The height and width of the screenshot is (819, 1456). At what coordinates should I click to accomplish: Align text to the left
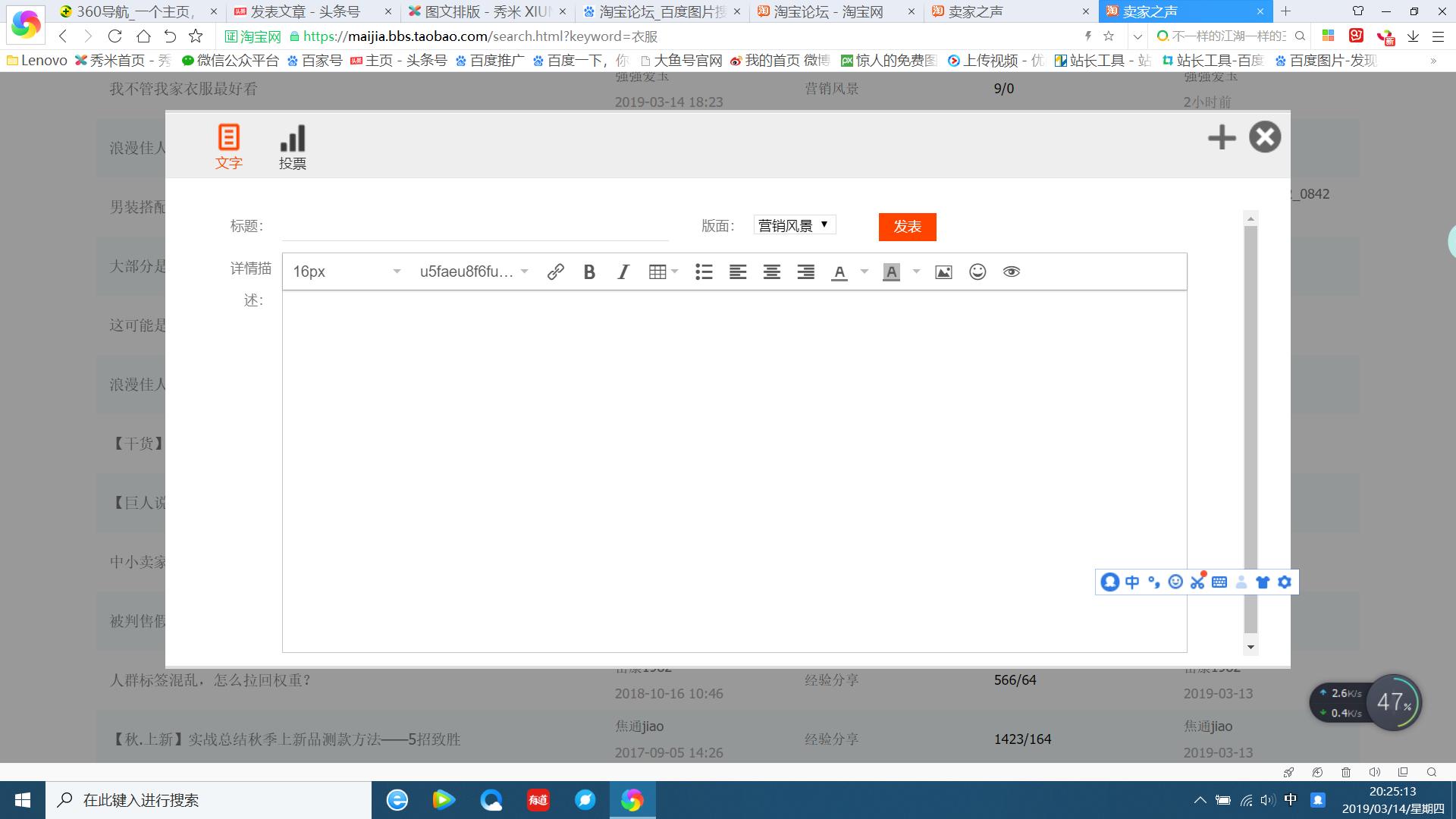pos(738,271)
